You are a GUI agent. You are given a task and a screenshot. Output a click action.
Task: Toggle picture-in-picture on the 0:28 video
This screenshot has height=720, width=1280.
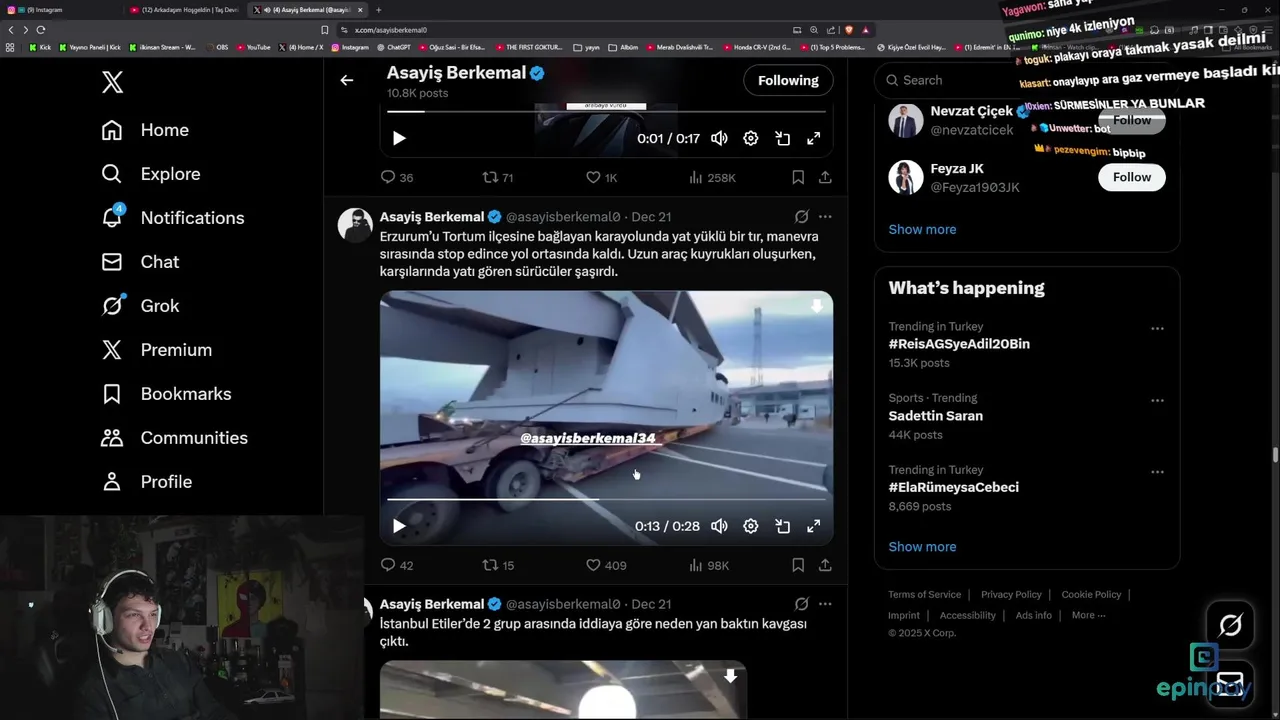(x=783, y=526)
